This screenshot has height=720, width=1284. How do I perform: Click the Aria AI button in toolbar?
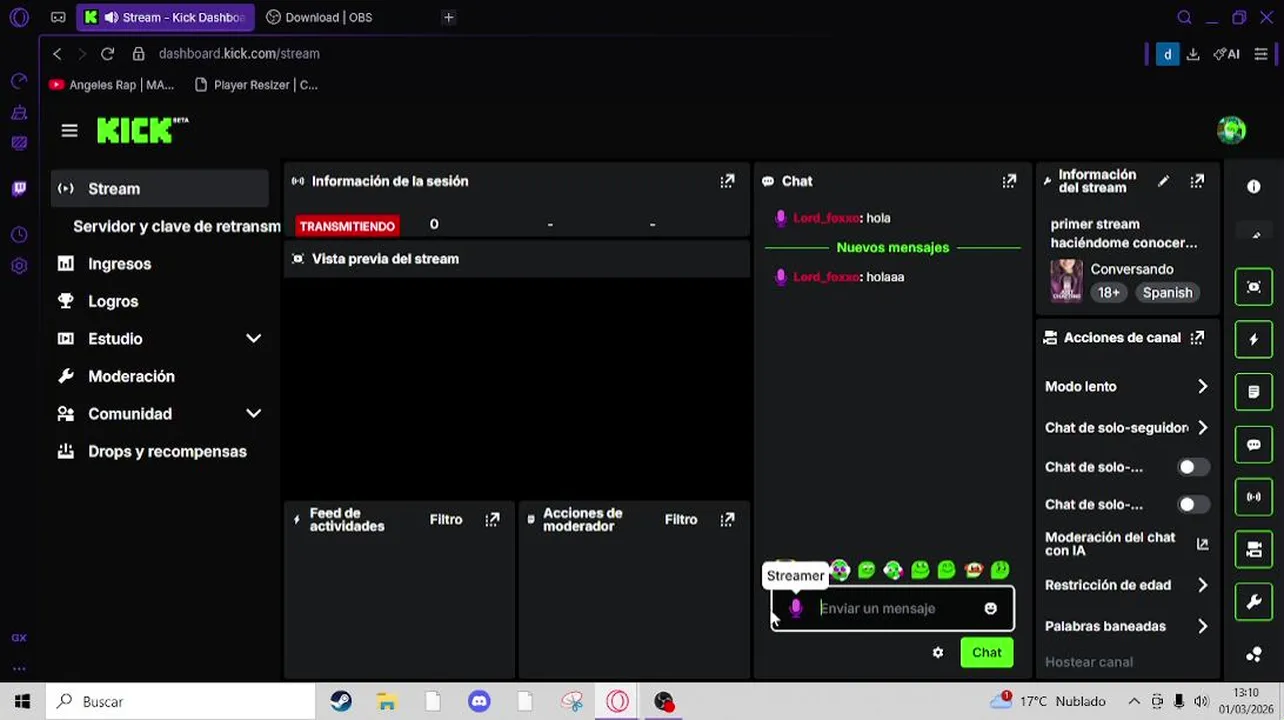(x=1226, y=54)
